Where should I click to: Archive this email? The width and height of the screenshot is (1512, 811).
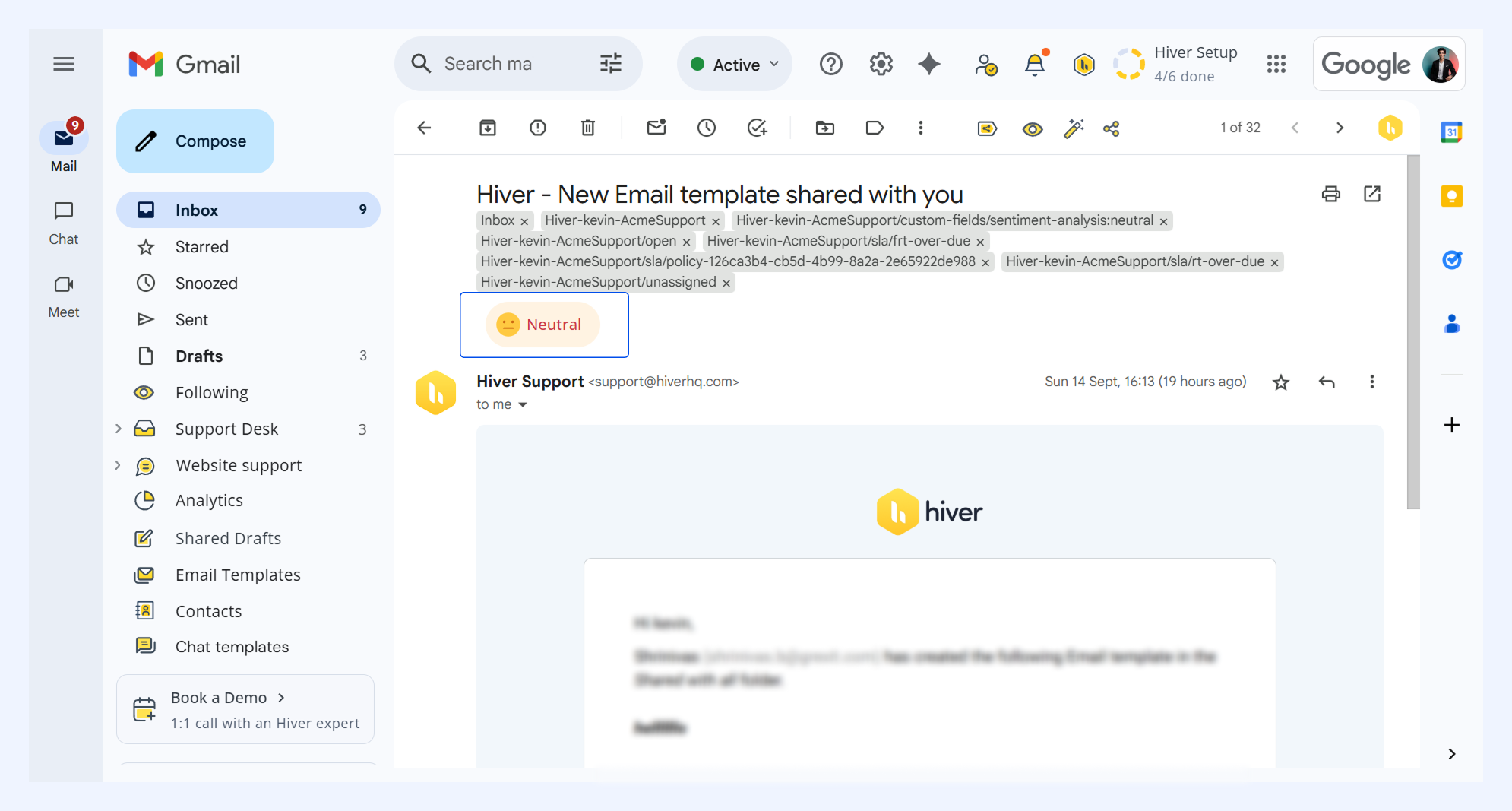[x=488, y=128]
